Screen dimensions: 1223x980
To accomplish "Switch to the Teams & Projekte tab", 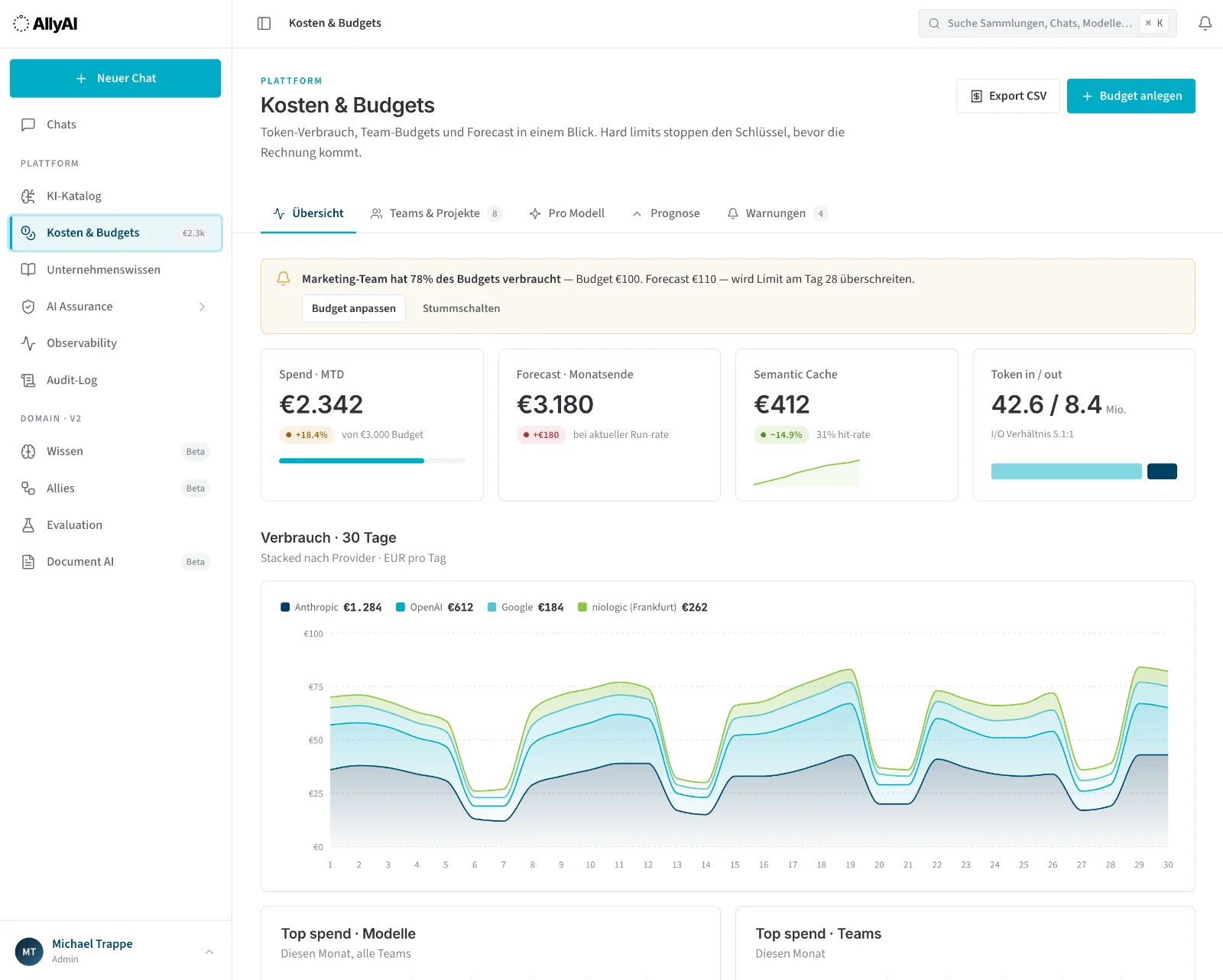I will tap(436, 213).
